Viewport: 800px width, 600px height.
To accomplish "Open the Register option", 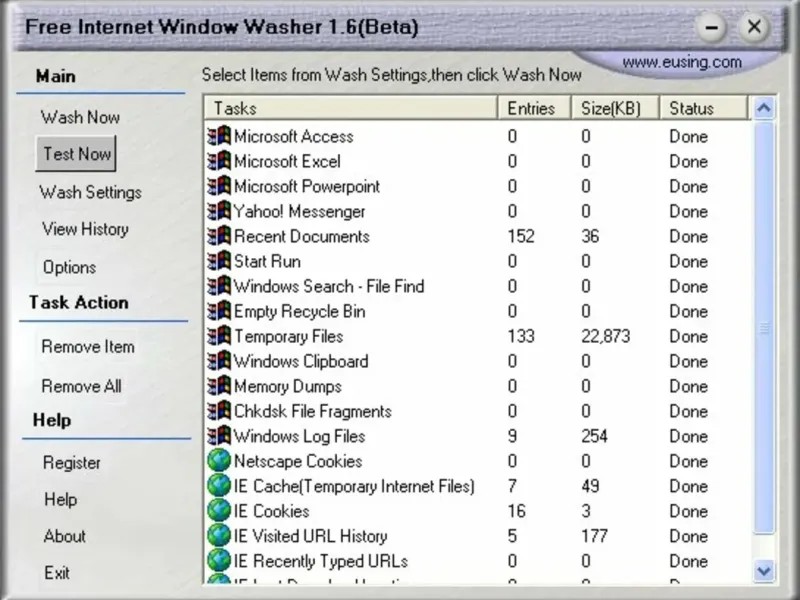I will tap(71, 463).
